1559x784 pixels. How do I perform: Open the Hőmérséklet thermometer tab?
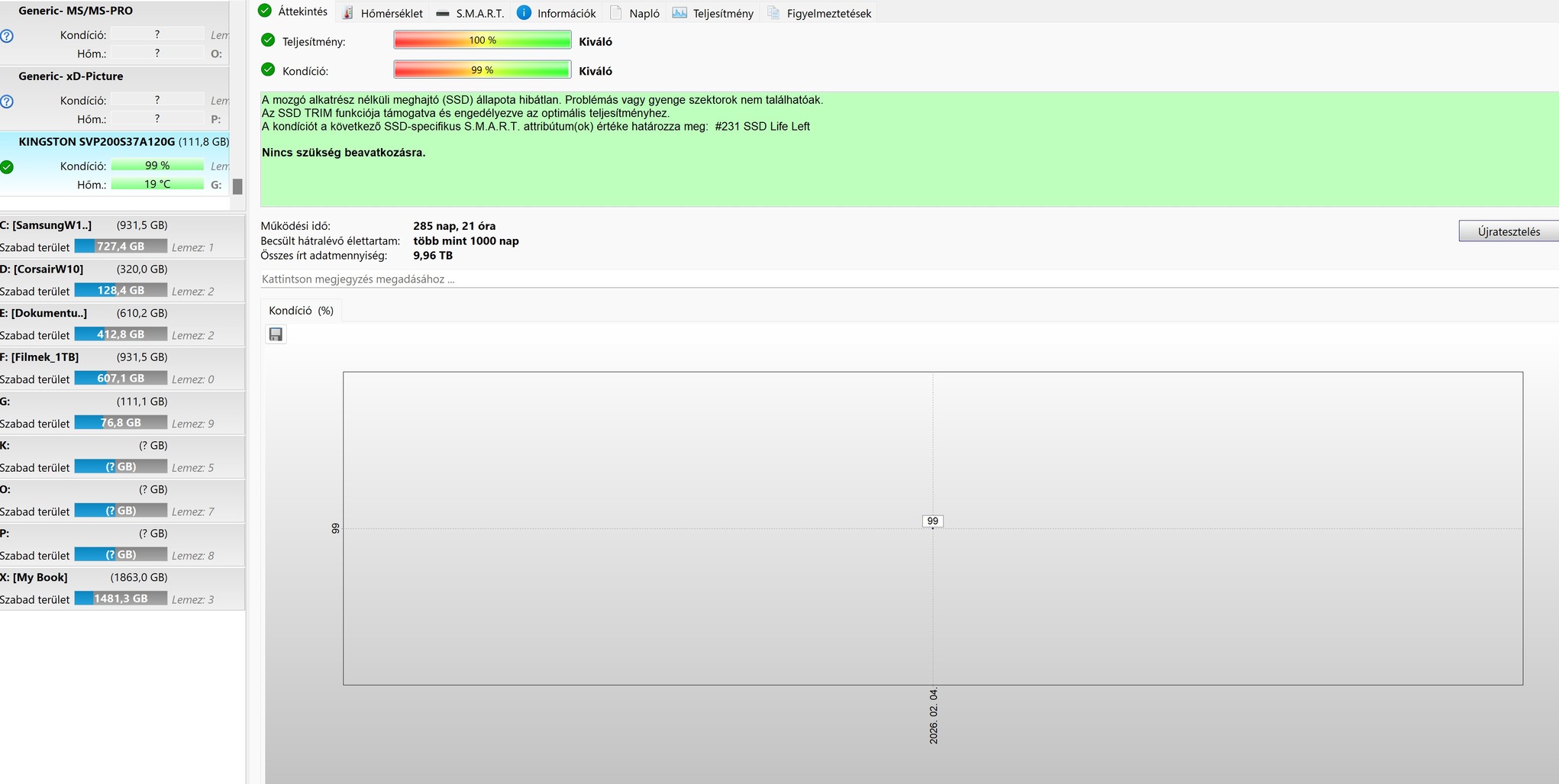point(382,13)
